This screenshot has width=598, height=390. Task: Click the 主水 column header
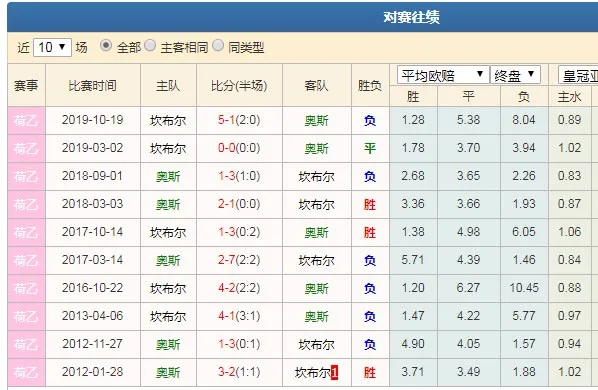point(569,97)
